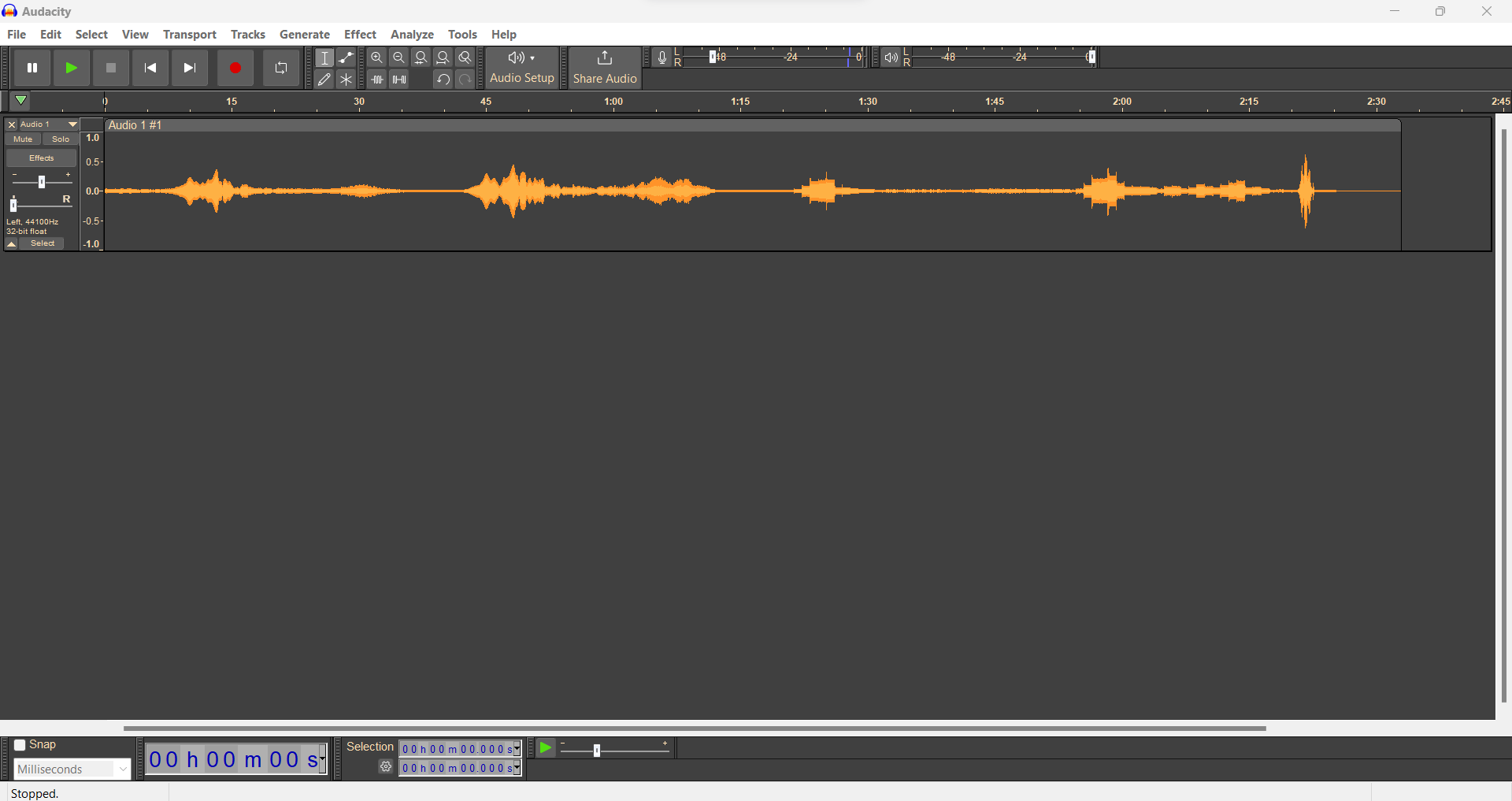Collapse the Audio 1 track

(12, 244)
